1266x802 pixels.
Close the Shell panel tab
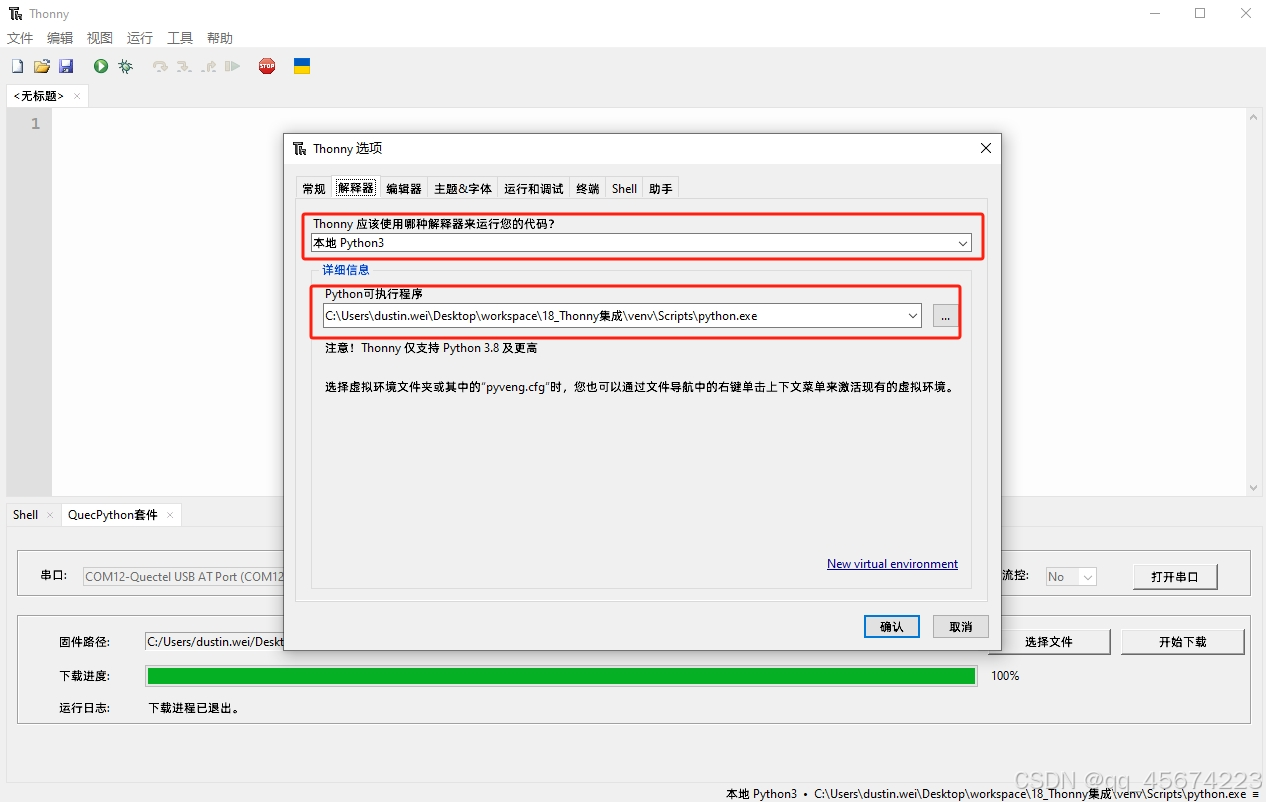click(50, 515)
